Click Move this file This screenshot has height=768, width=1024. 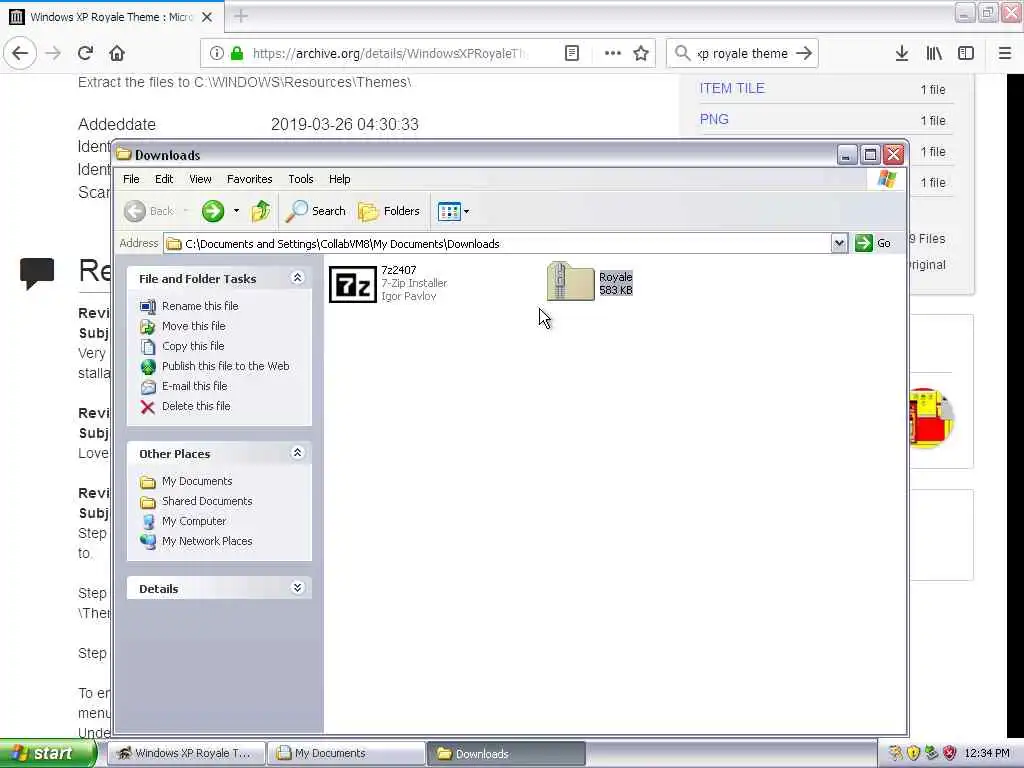[x=183, y=326]
